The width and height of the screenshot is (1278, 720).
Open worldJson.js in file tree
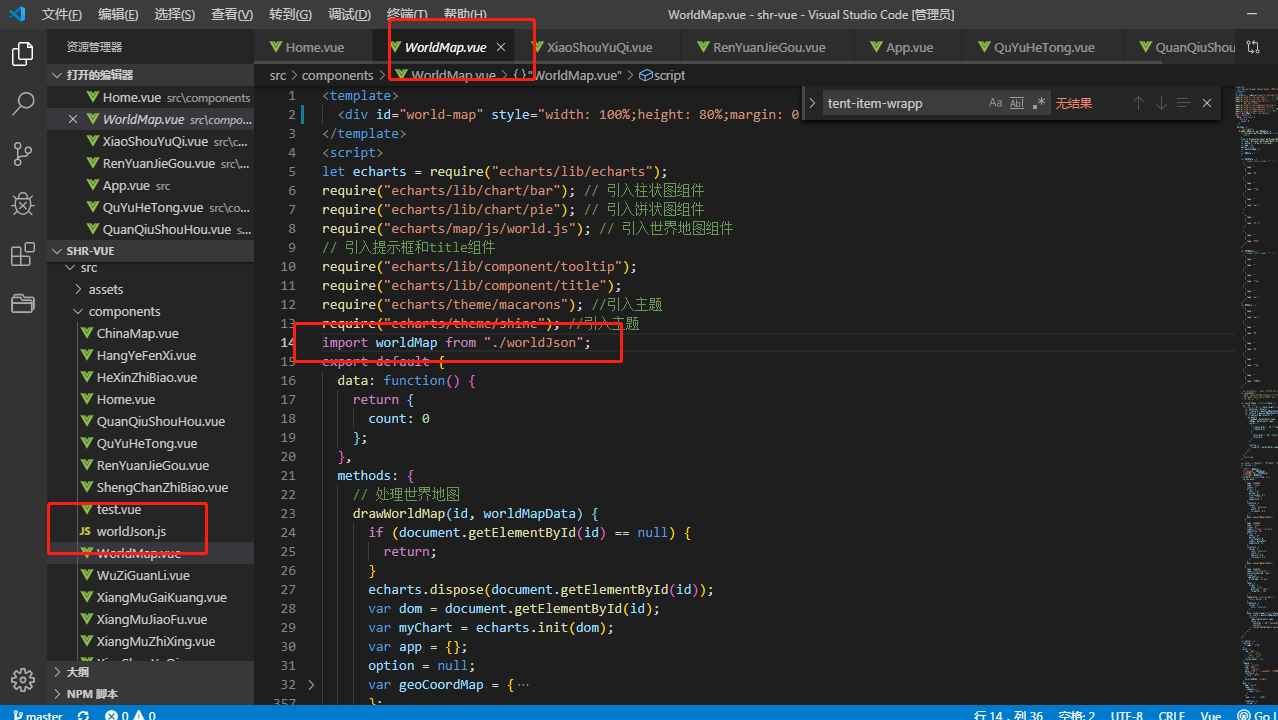coord(131,531)
